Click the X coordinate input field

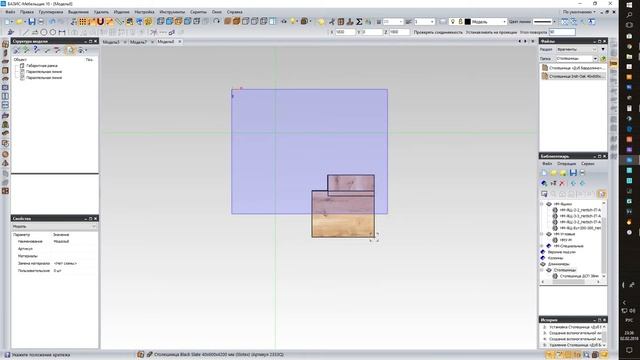point(345,32)
